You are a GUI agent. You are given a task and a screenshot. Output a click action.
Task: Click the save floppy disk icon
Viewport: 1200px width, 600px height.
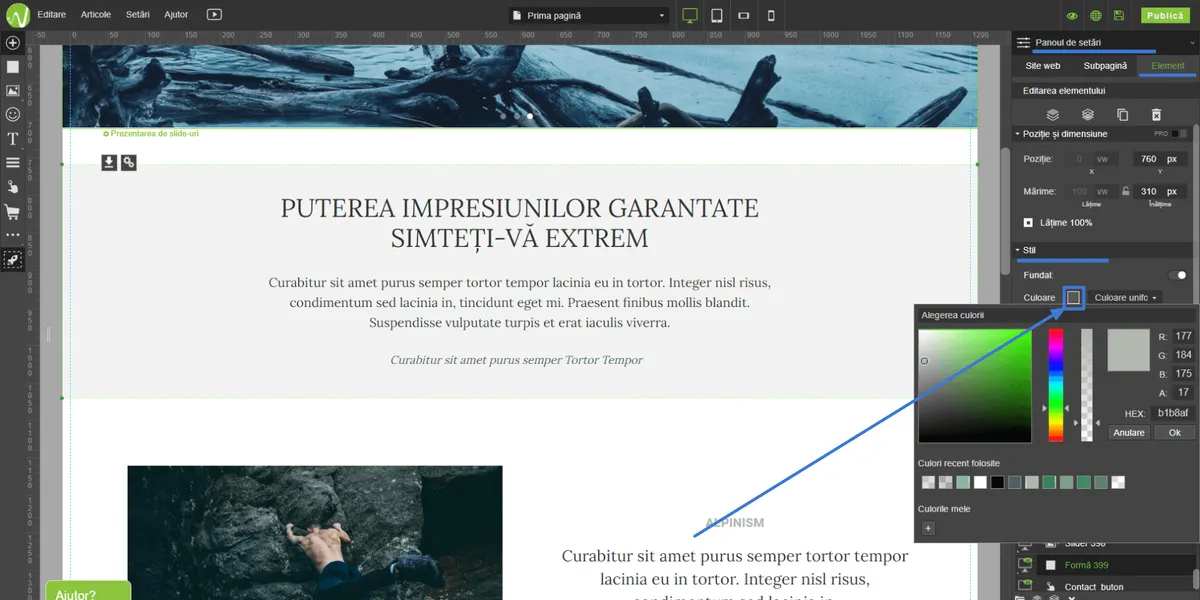(x=1119, y=15)
